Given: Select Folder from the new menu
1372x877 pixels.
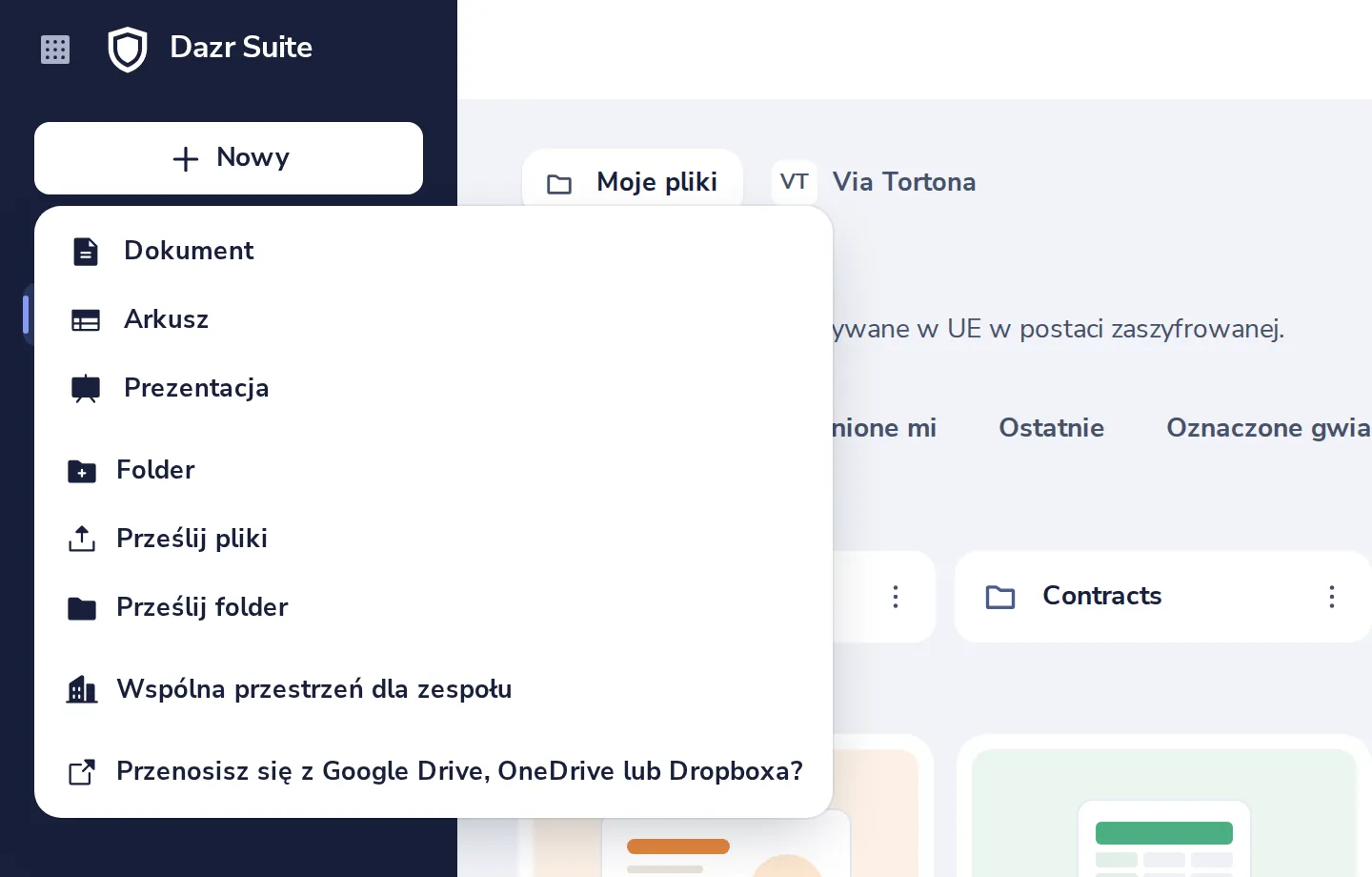Looking at the screenshot, I should pos(434,470).
